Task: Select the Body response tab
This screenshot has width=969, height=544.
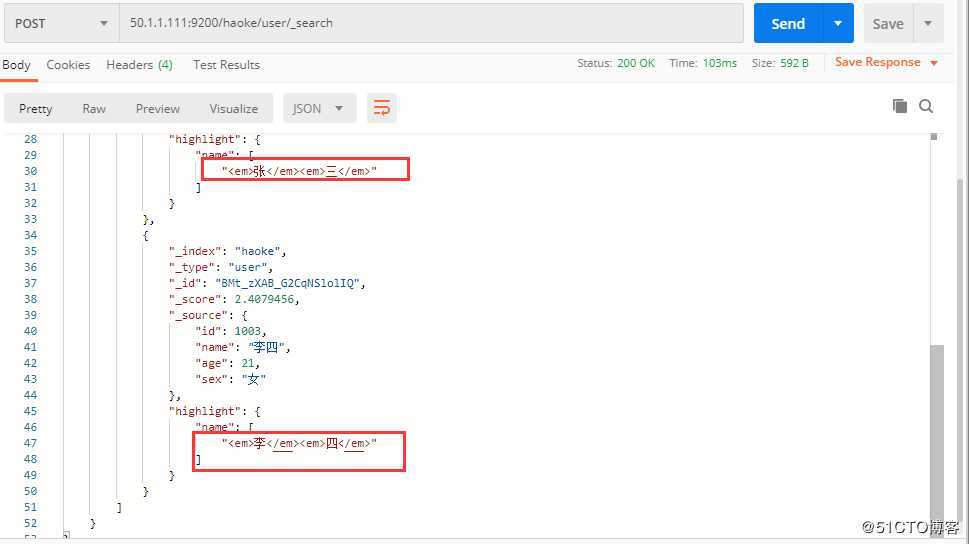Action: [x=17, y=64]
